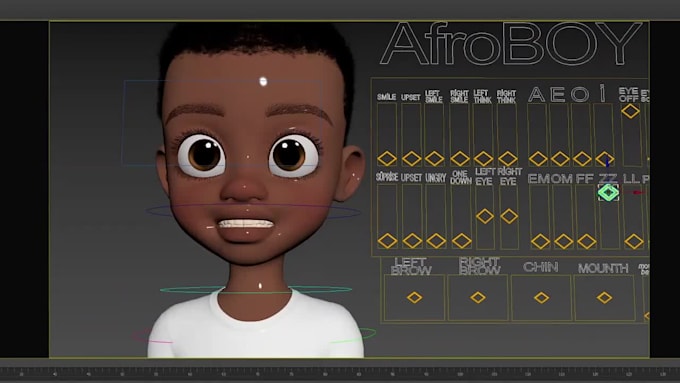Select the O phoneme diamond handle

(582, 159)
